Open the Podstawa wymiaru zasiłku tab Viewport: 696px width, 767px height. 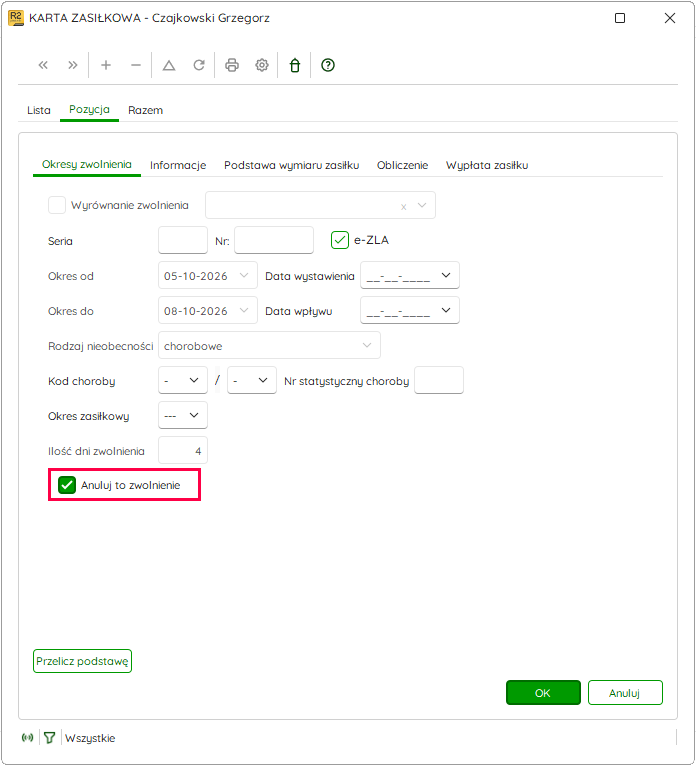[x=292, y=165]
